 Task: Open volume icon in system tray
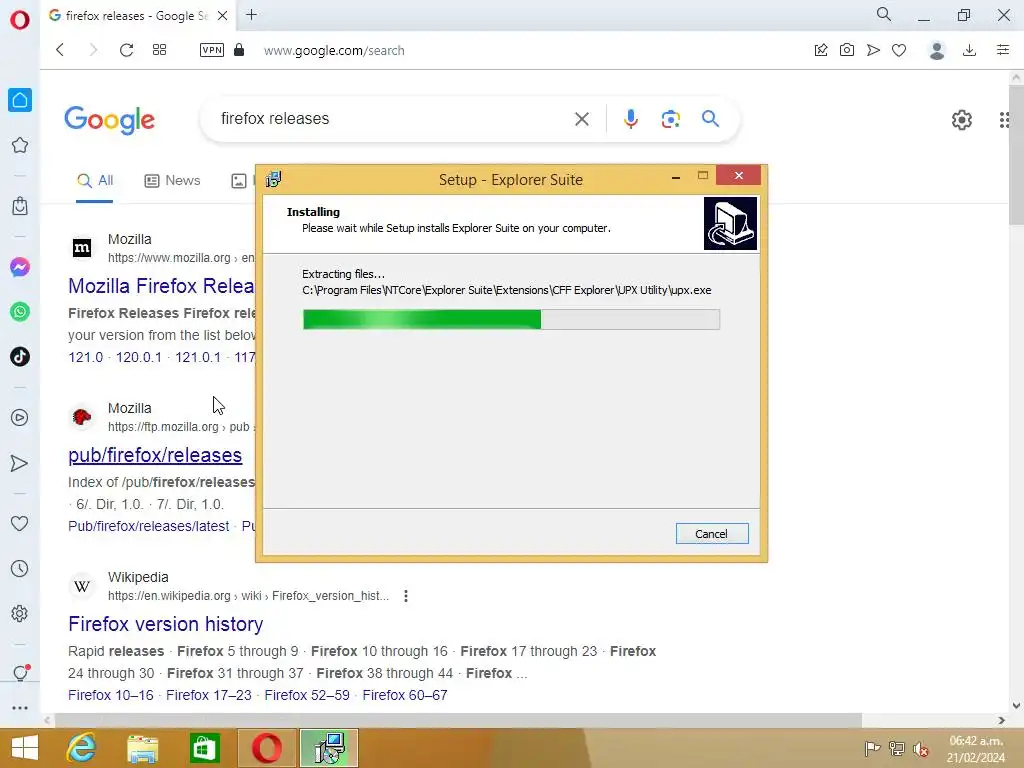(921, 748)
